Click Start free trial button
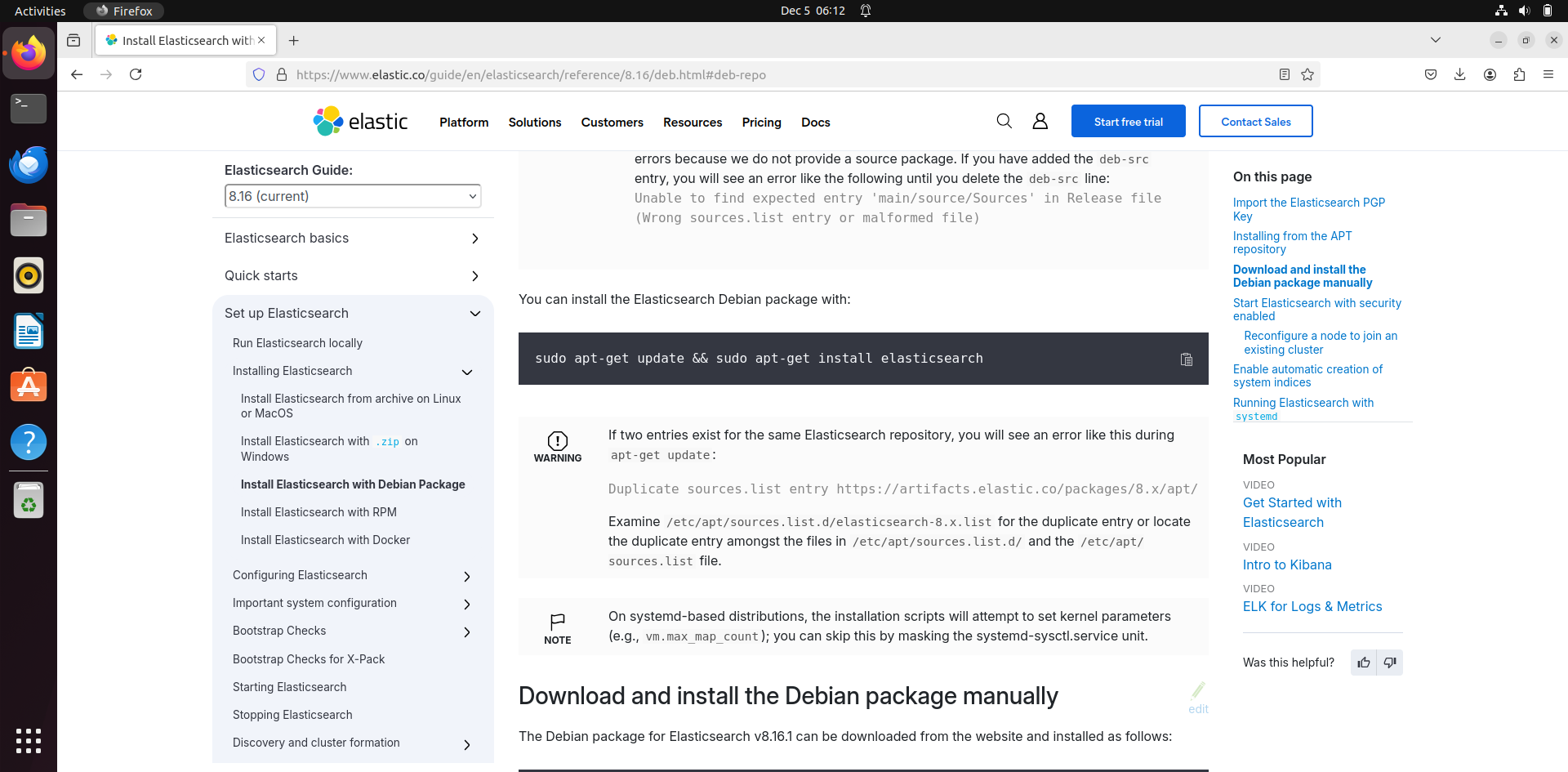This screenshot has height=772, width=1568. click(x=1129, y=121)
